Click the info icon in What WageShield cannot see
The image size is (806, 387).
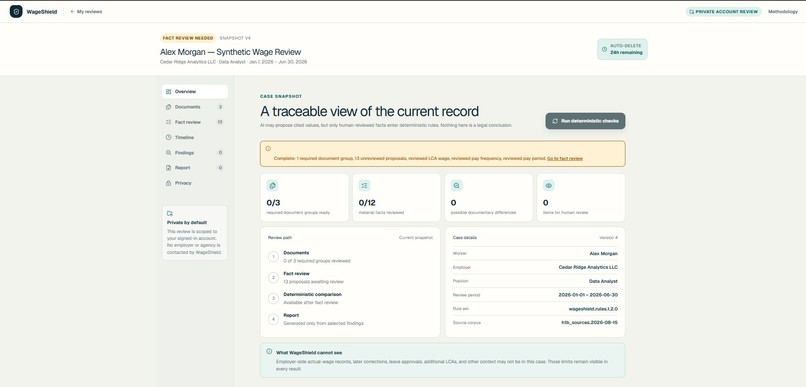(269, 352)
